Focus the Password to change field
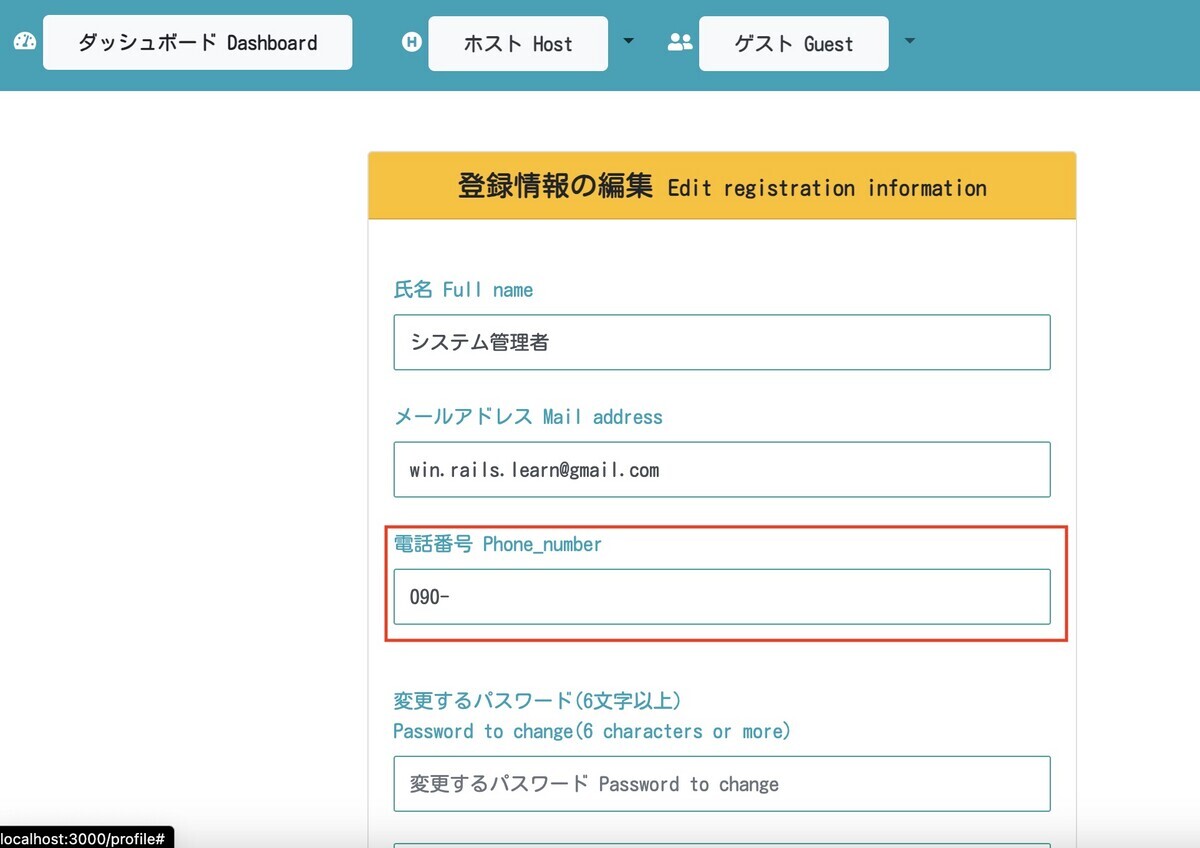Image resolution: width=1200 pixels, height=848 pixels. [722, 784]
